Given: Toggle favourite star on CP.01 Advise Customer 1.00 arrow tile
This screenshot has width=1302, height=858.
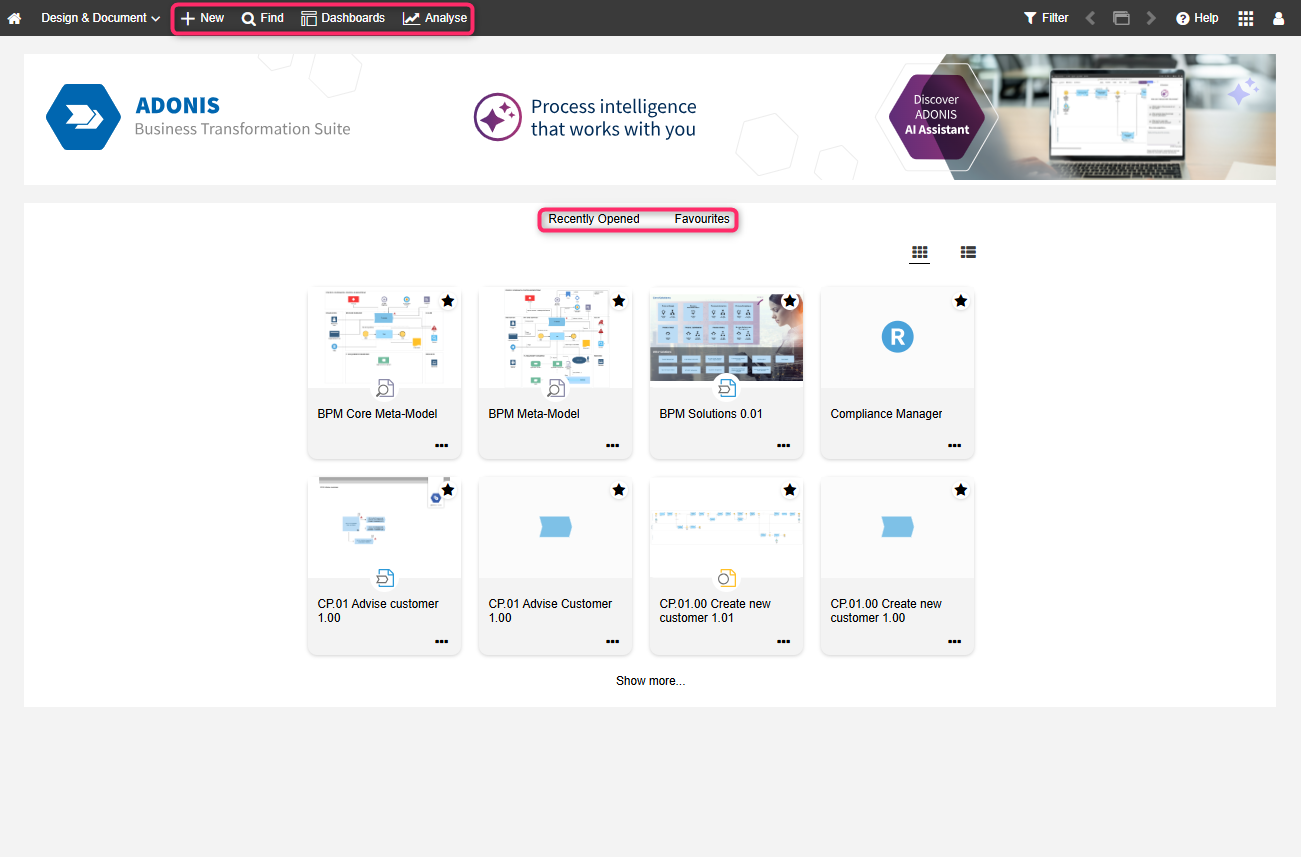Looking at the screenshot, I should click(x=619, y=490).
